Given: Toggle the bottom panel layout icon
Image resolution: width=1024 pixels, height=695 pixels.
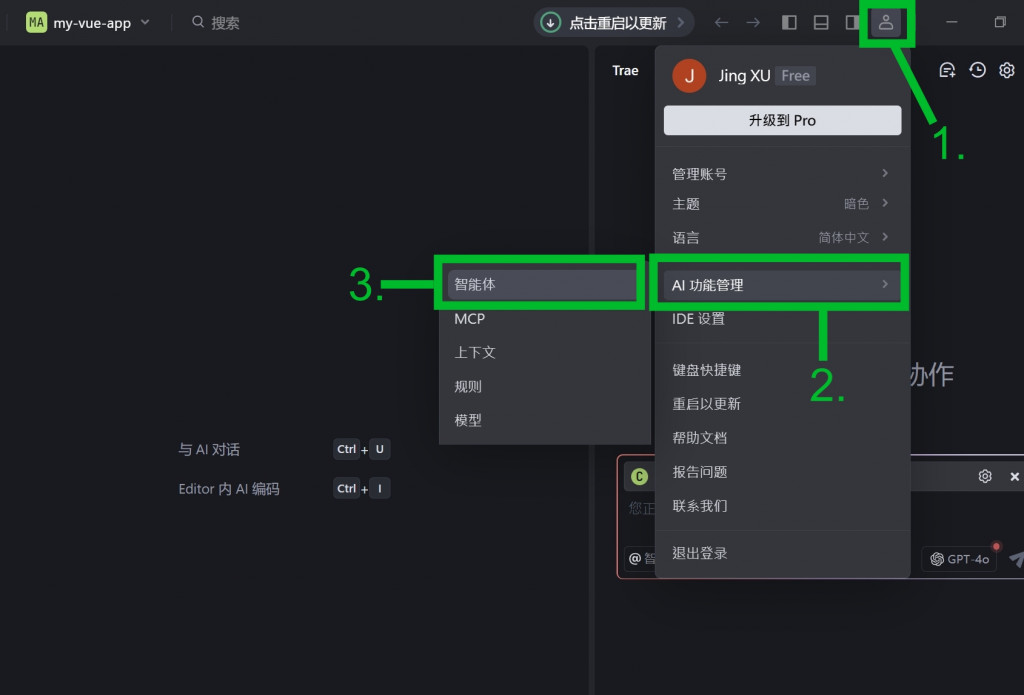Looking at the screenshot, I should click(x=821, y=22).
